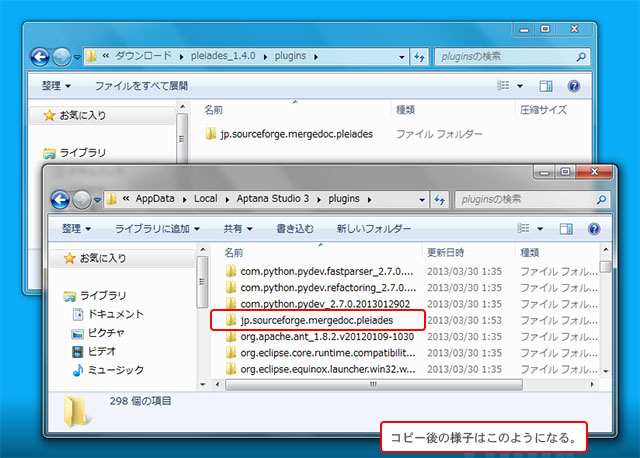Click horizontal scrollbar in Aptana file list
This screenshot has height=458, width=640.
click(373, 385)
